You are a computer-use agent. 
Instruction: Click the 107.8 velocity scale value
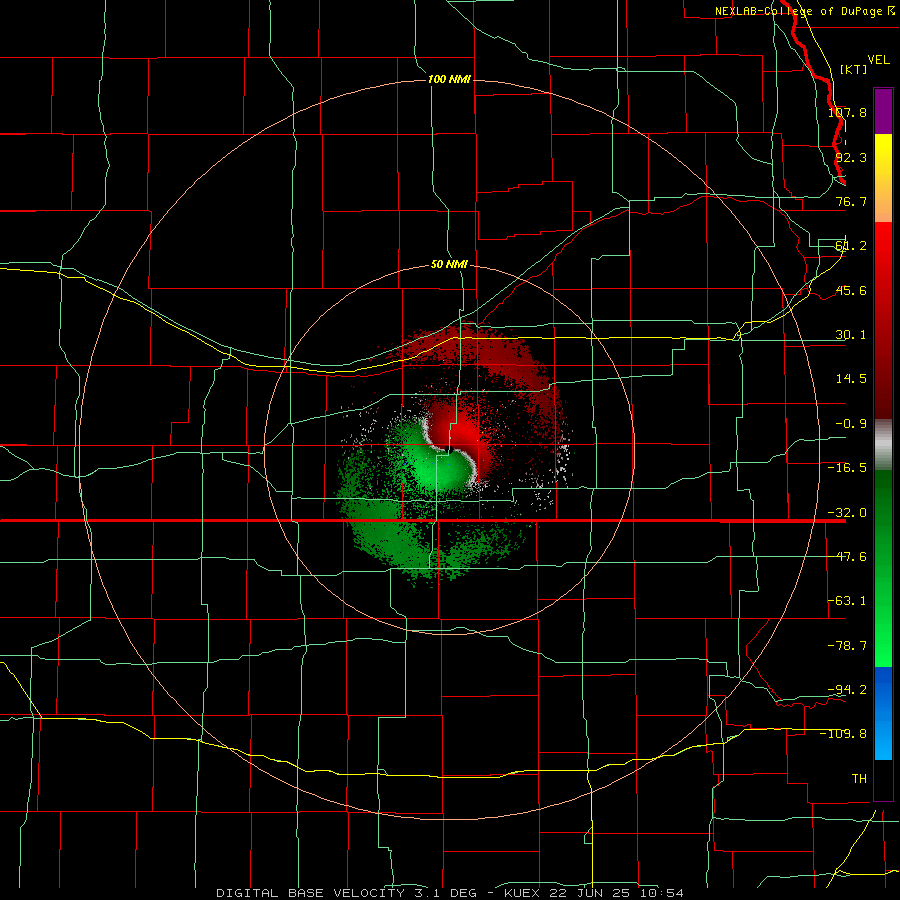click(847, 112)
